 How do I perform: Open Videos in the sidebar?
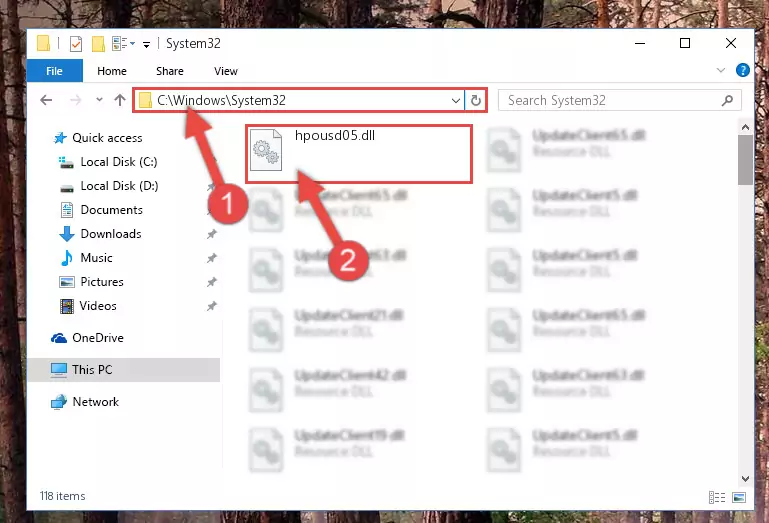coord(98,306)
